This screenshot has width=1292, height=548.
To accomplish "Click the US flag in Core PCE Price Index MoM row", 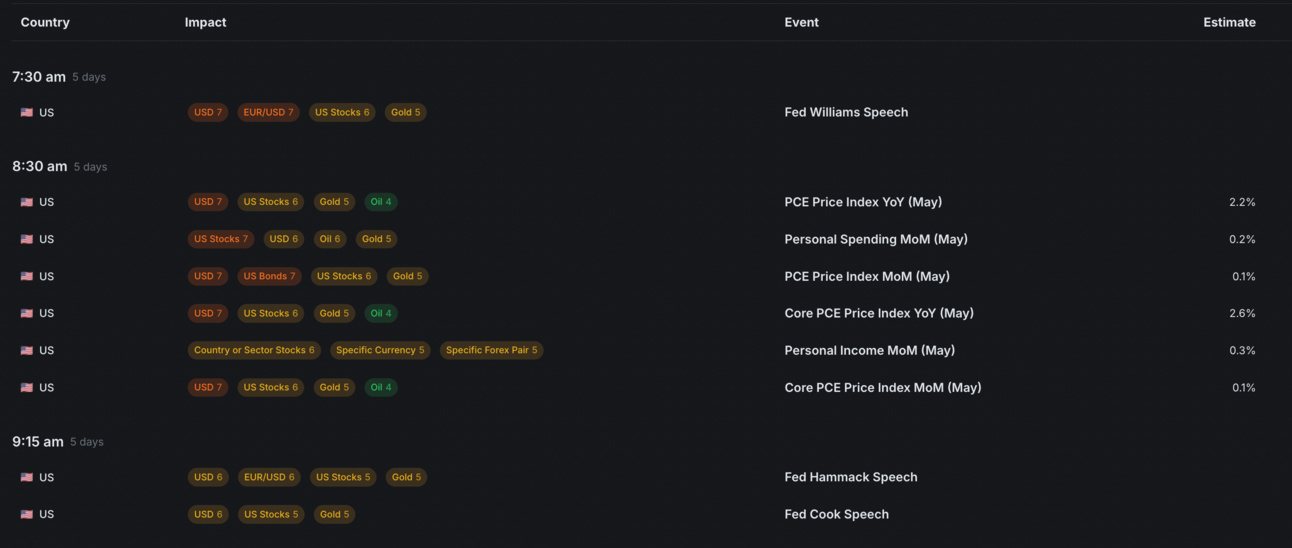I will (27, 388).
